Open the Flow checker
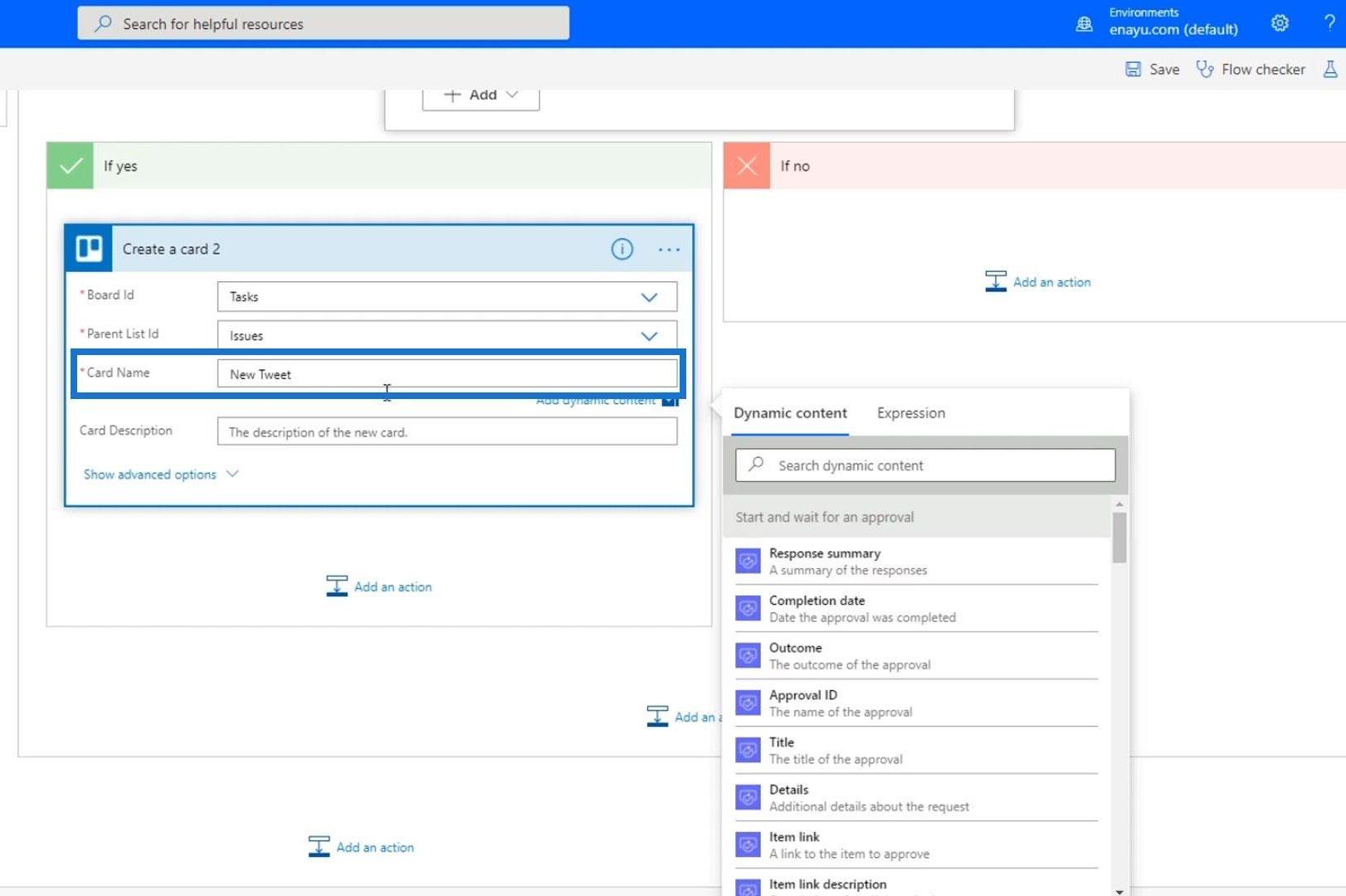Viewport: 1346px width, 896px height. [1251, 70]
